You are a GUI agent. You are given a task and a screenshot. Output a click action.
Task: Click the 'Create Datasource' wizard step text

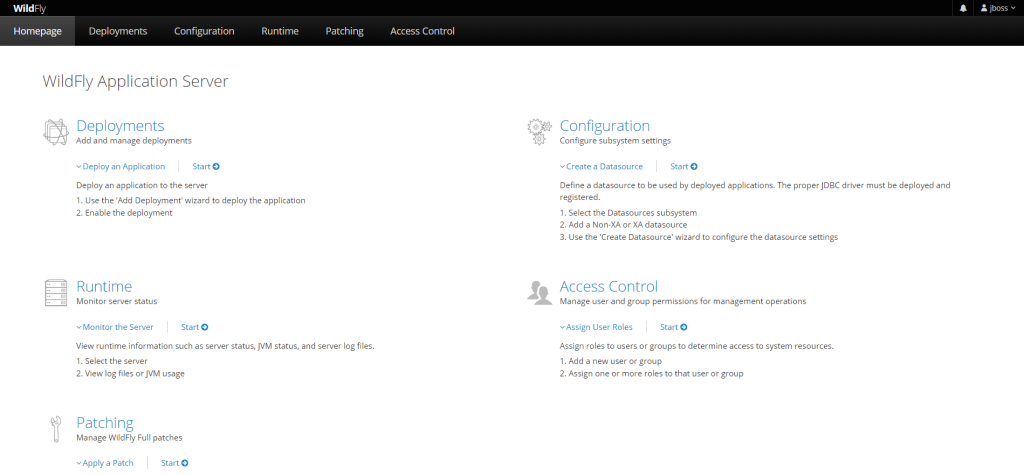pos(699,237)
